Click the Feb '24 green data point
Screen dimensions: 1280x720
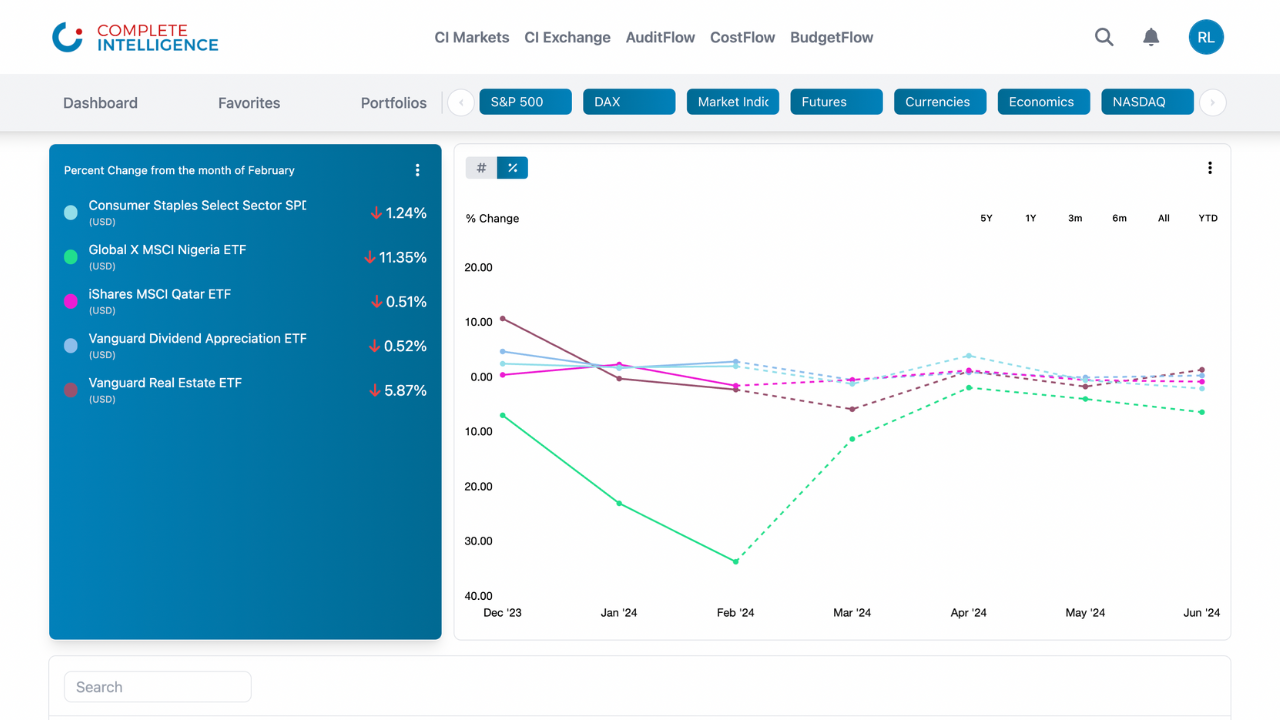735,561
